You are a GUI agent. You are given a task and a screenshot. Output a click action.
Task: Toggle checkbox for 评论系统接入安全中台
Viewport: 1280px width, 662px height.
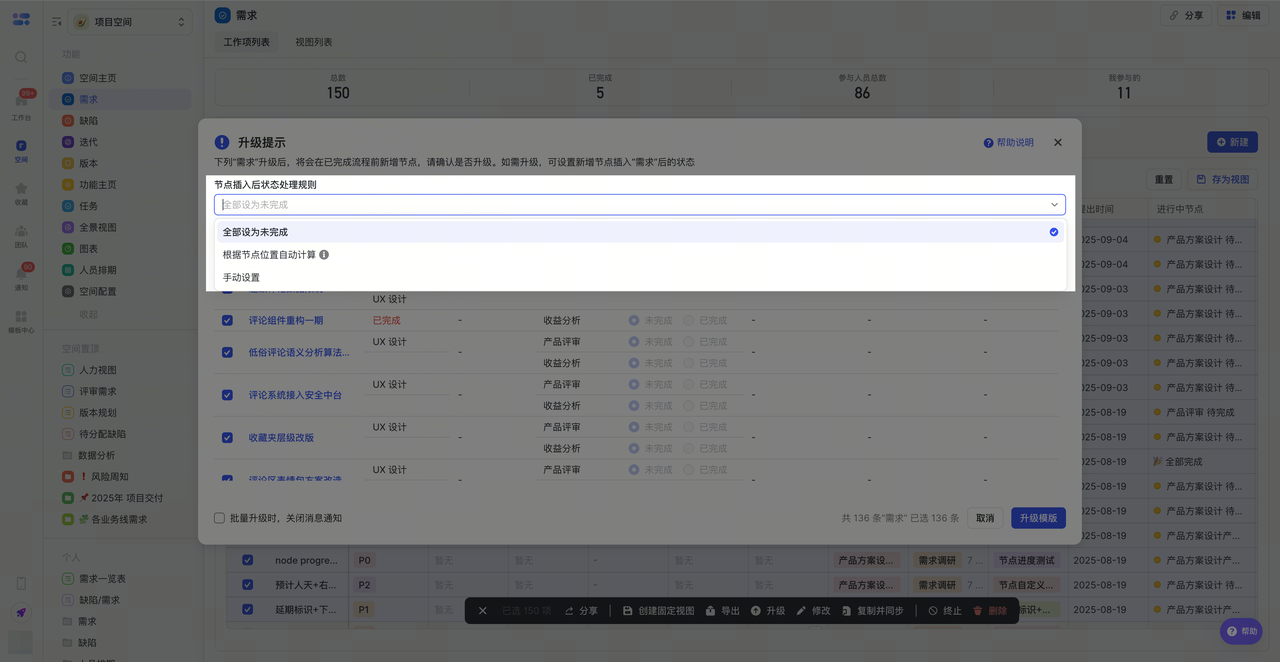pyautogui.click(x=227, y=395)
